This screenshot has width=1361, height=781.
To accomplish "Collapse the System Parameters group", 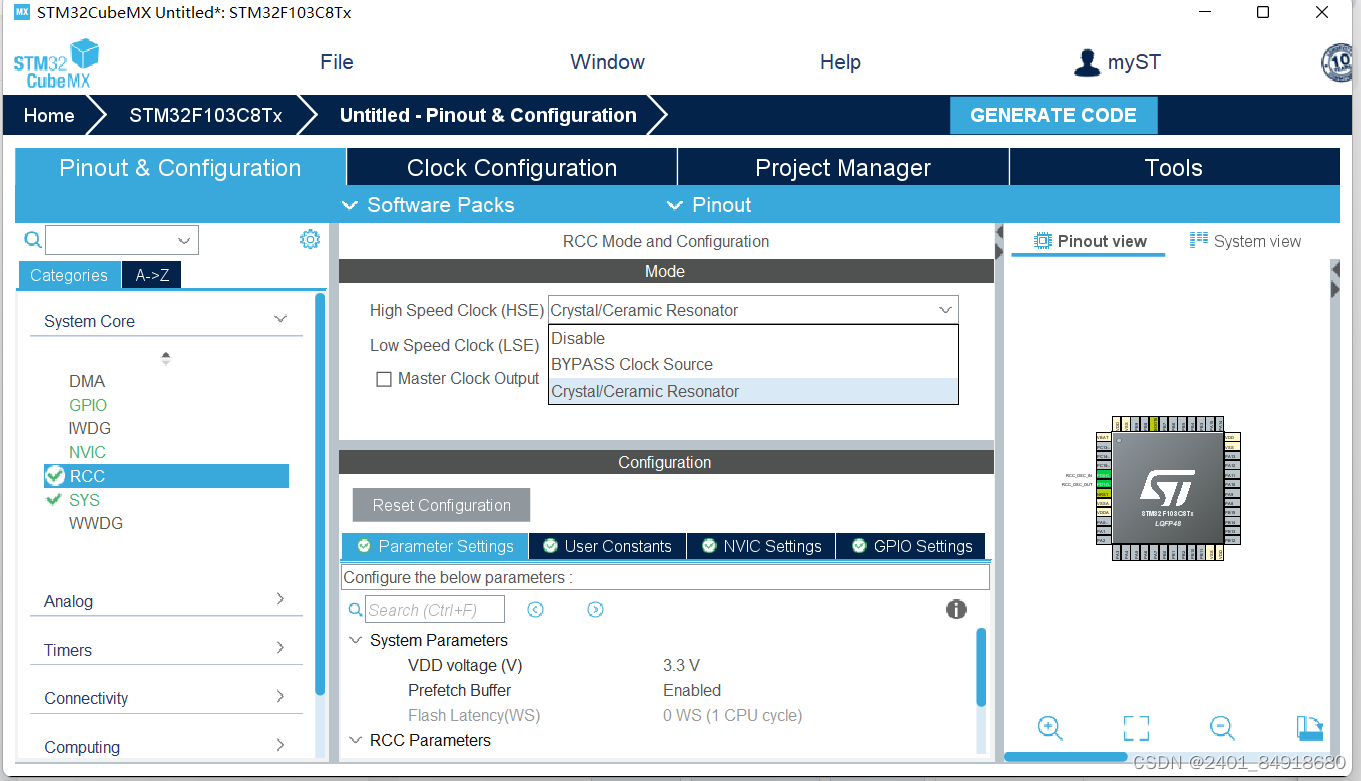I will click(x=355, y=640).
